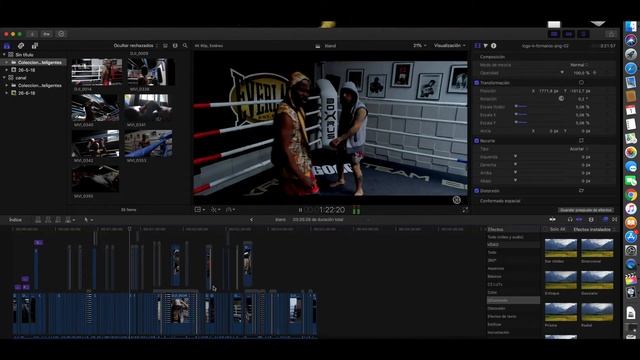640x360 pixels.
Task: Toggle the Distorsión checkbox
Action: click(476, 191)
